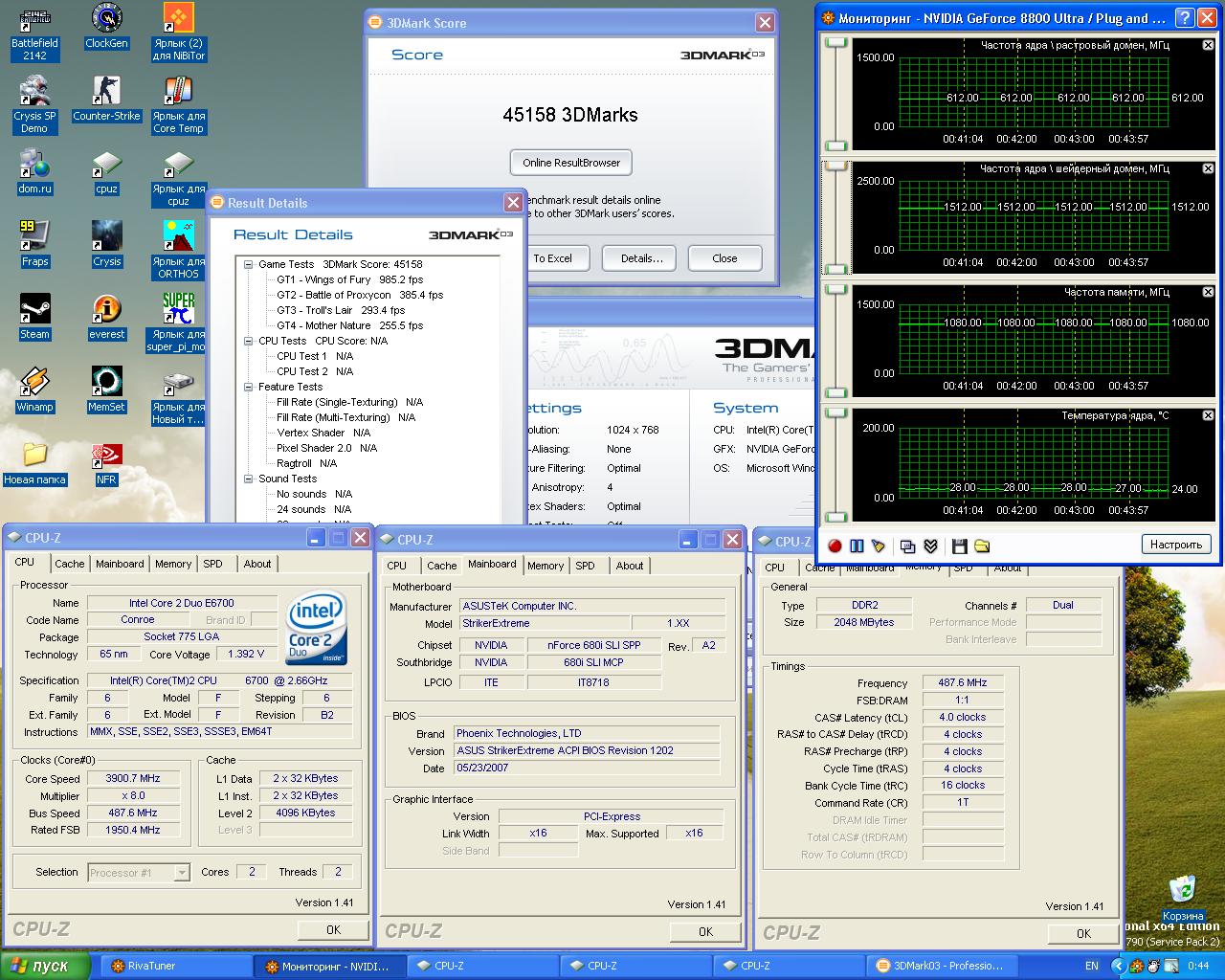This screenshot has height=980, width=1225.
Task: Open the Battlefield 2142 desktop shortcut
Action: [x=35, y=33]
